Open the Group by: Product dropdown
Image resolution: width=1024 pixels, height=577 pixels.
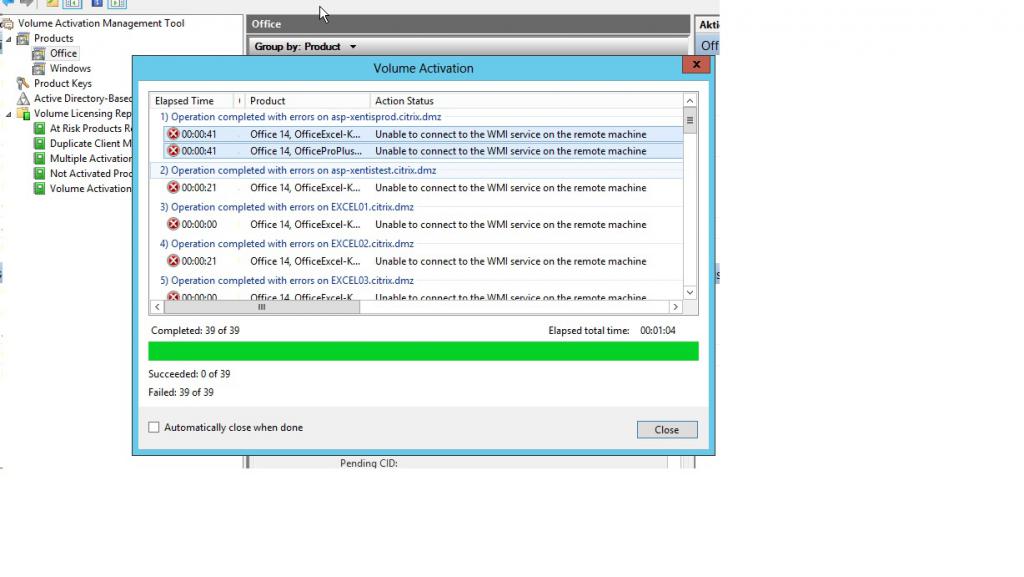pyautogui.click(x=305, y=46)
